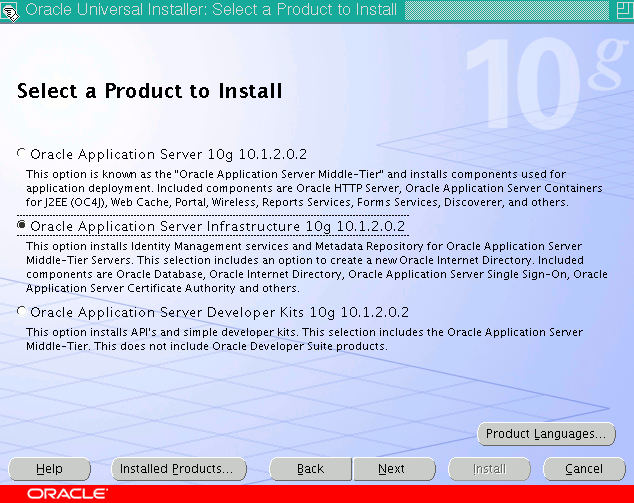Click text 'Application Server Certificate Authority and others.'
This screenshot has height=503, width=634.
click(163, 288)
